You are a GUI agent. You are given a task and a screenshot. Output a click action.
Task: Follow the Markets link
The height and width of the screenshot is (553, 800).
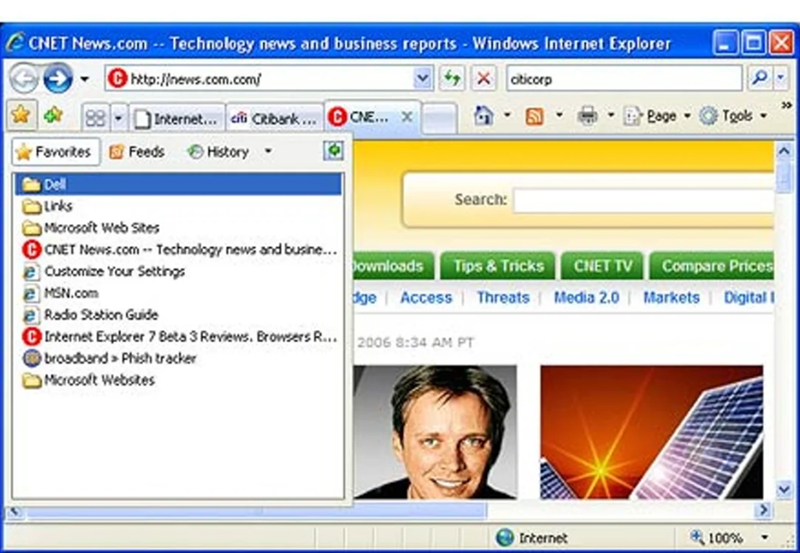pyautogui.click(x=671, y=297)
